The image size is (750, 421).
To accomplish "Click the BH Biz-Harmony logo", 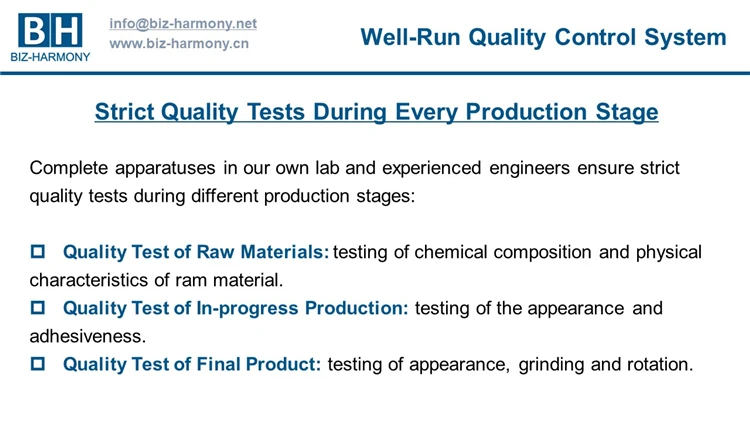I will 50,38.
